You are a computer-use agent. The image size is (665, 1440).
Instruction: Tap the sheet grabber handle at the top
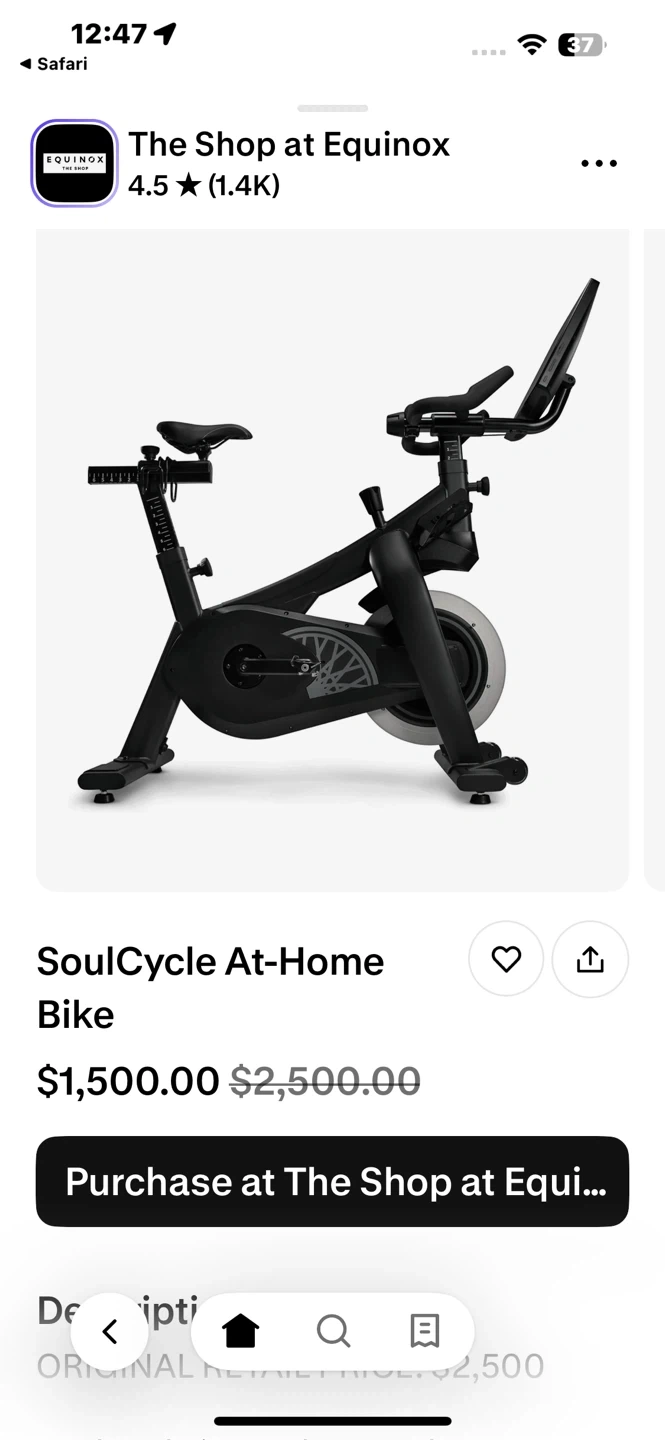coord(333,108)
